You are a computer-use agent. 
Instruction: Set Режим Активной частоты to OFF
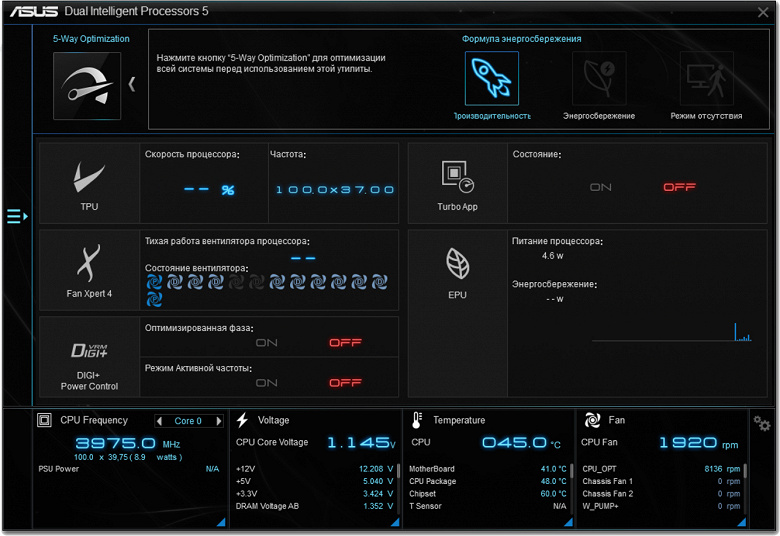[345, 383]
